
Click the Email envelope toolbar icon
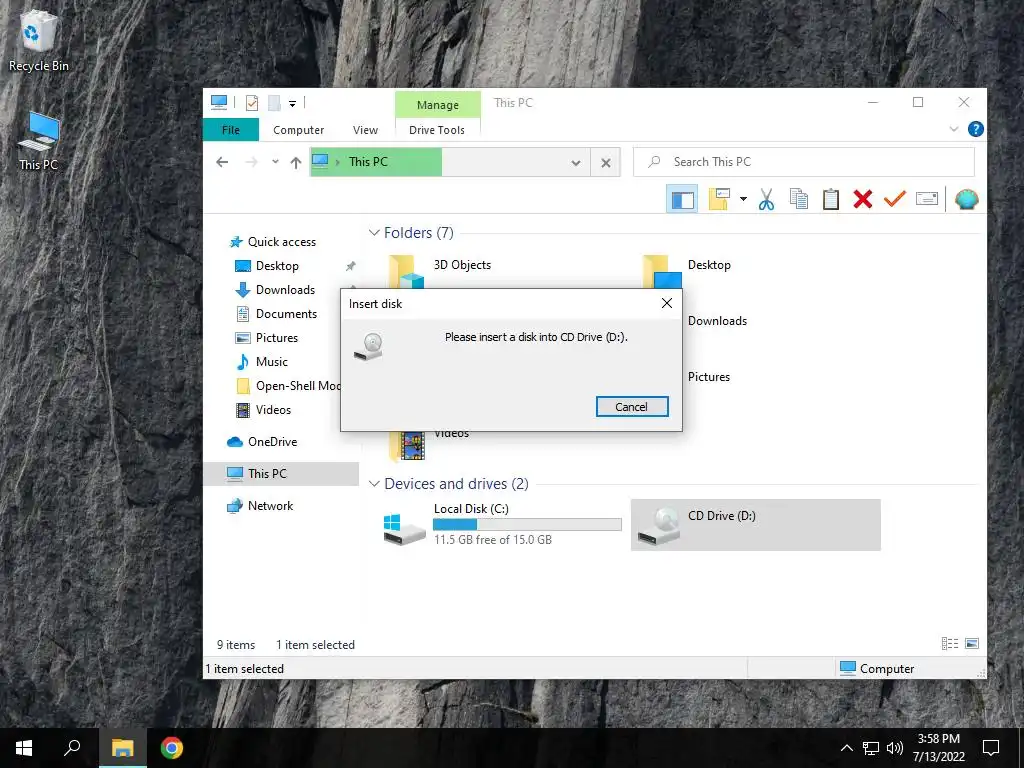(x=927, y=199)
